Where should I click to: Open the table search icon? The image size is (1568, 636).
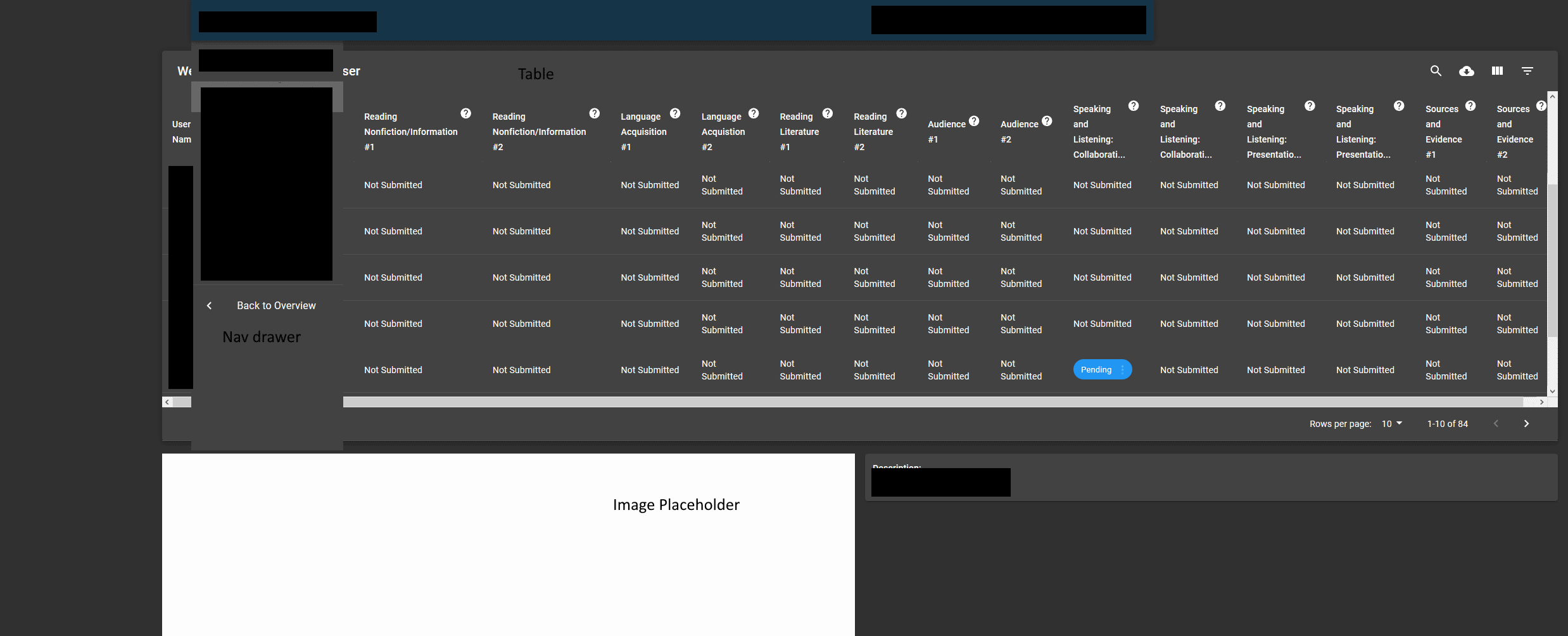1436,71
